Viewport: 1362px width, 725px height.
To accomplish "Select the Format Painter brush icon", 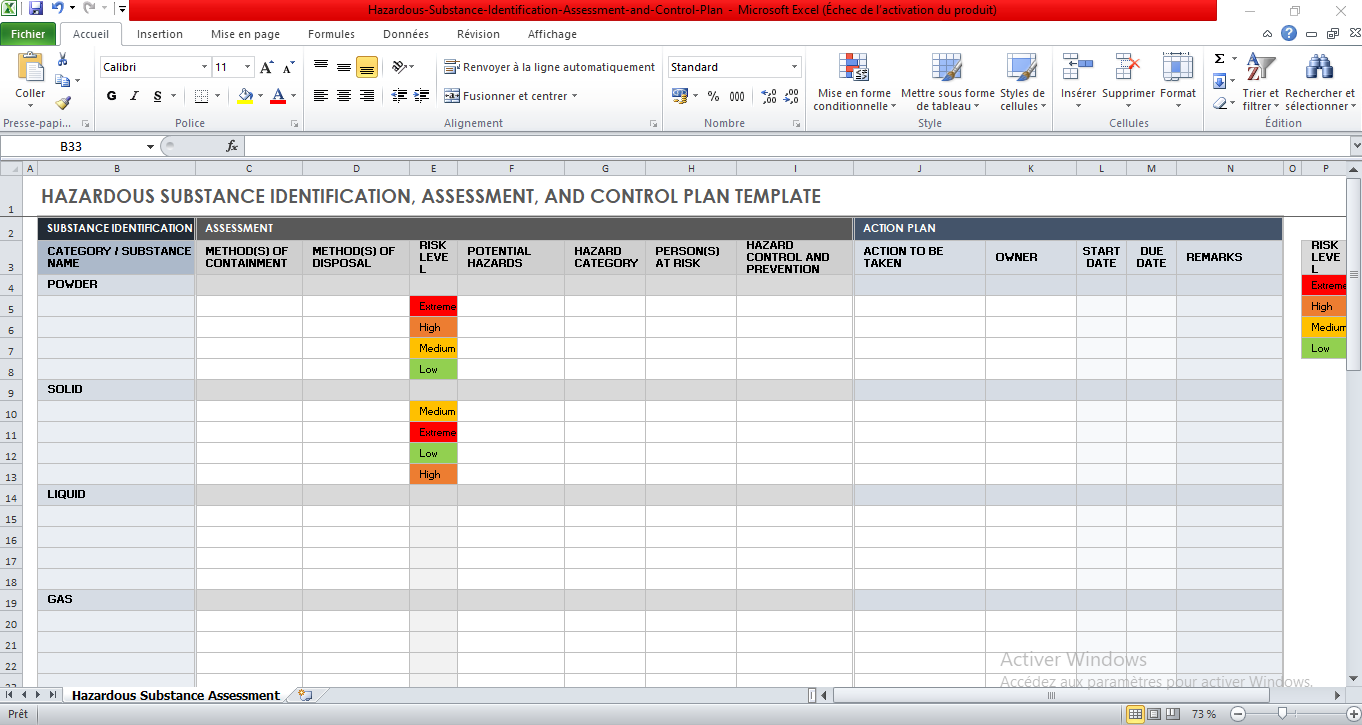I will coord(63,101).
